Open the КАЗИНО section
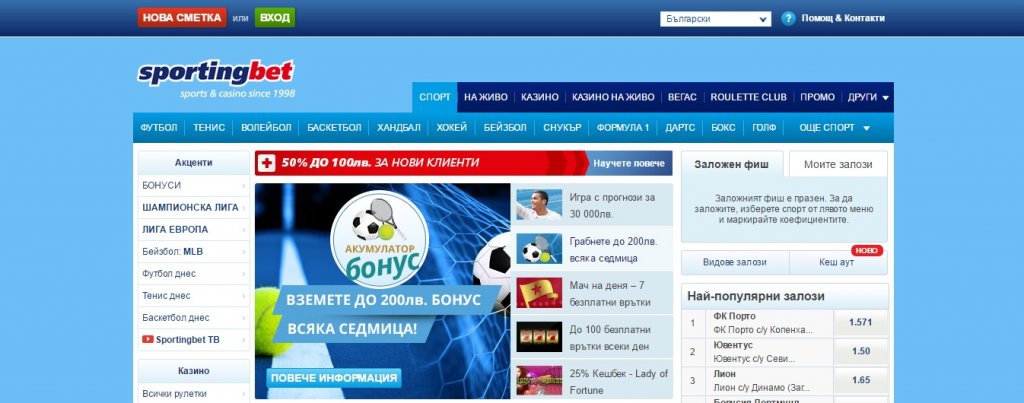This screenshot has height=403, width=1024. point(539,97)
